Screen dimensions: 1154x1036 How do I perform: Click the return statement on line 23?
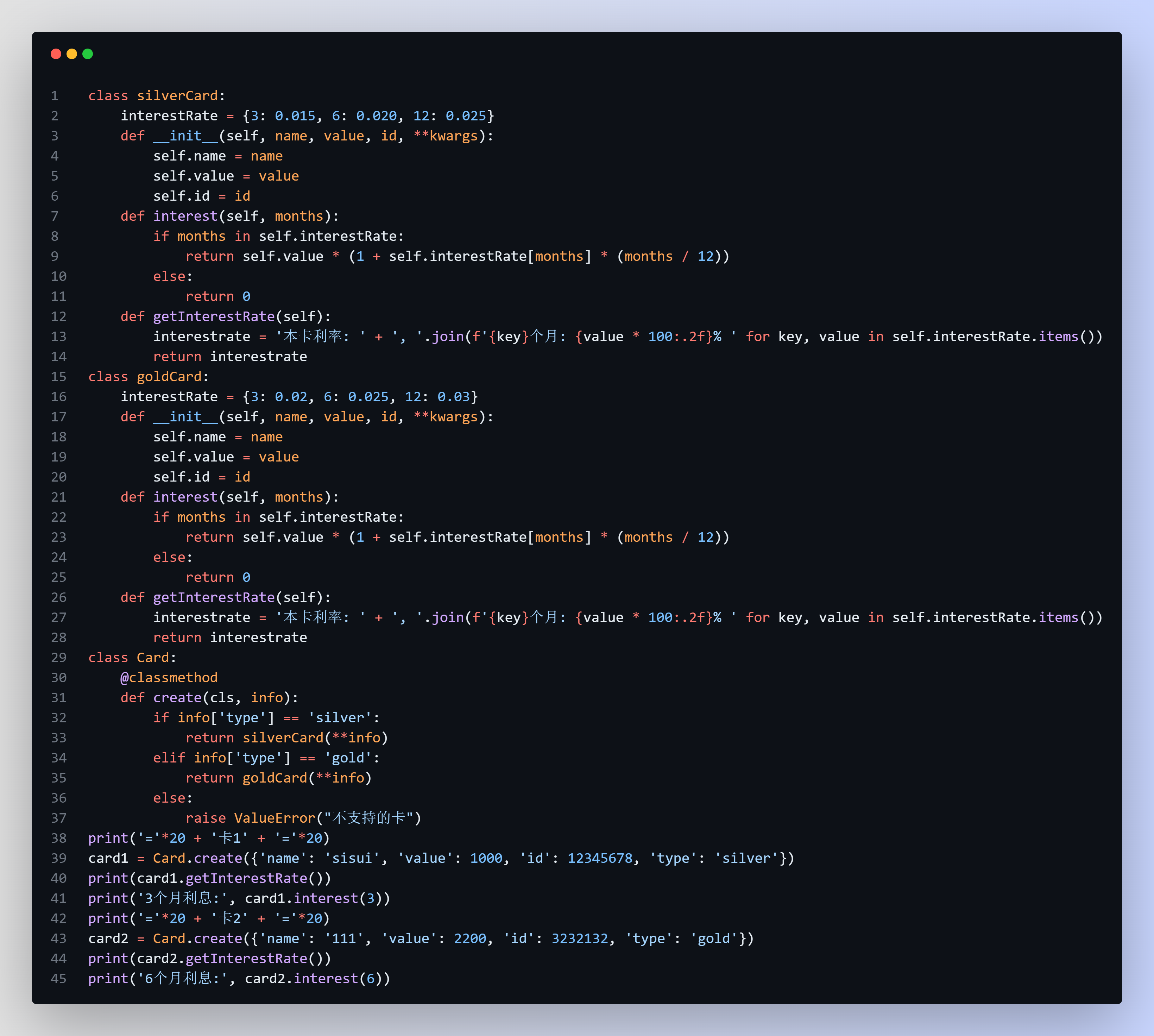tap(458, 537)
